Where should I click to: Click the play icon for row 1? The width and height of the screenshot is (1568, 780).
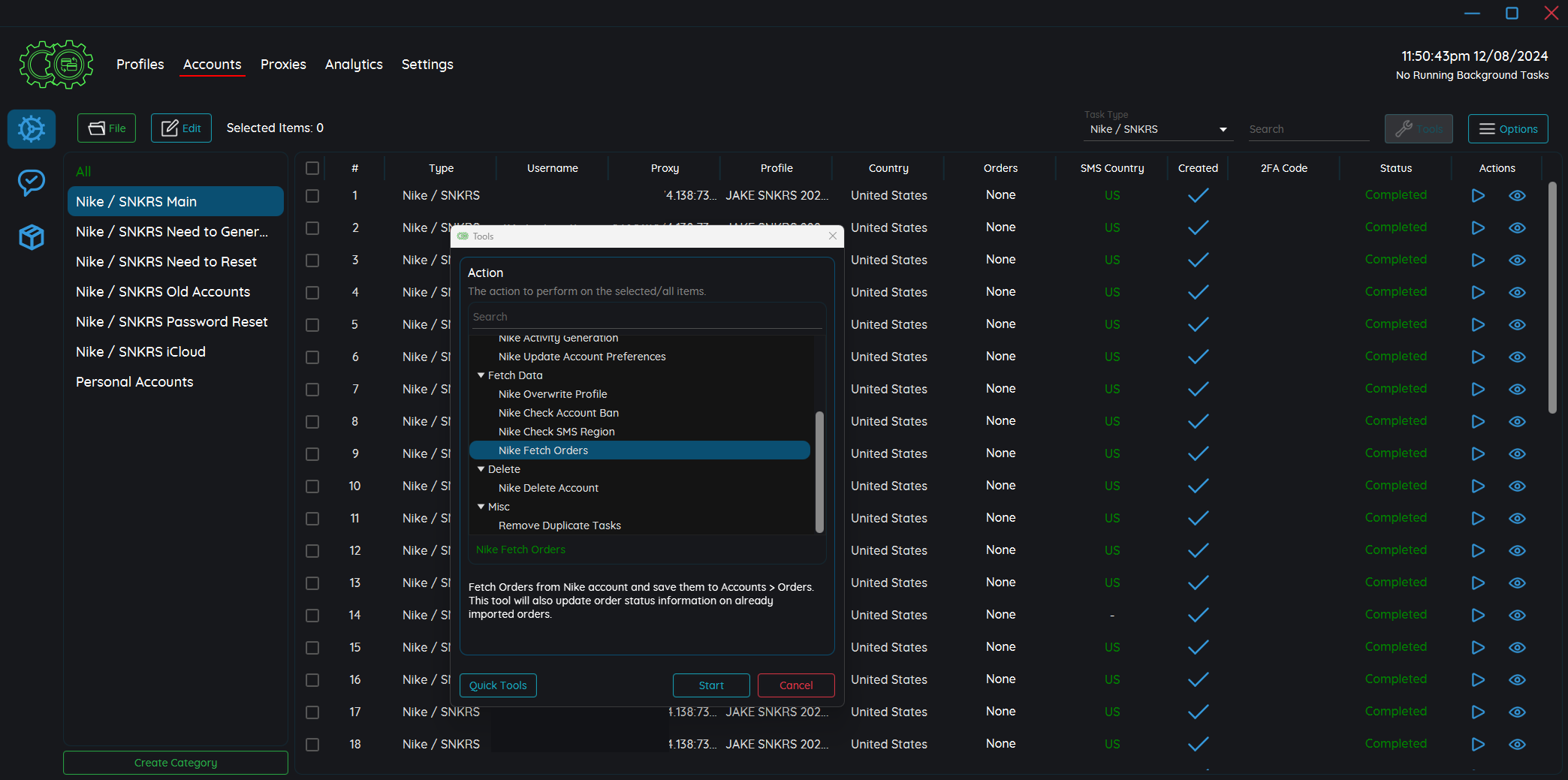(1478, 196)
